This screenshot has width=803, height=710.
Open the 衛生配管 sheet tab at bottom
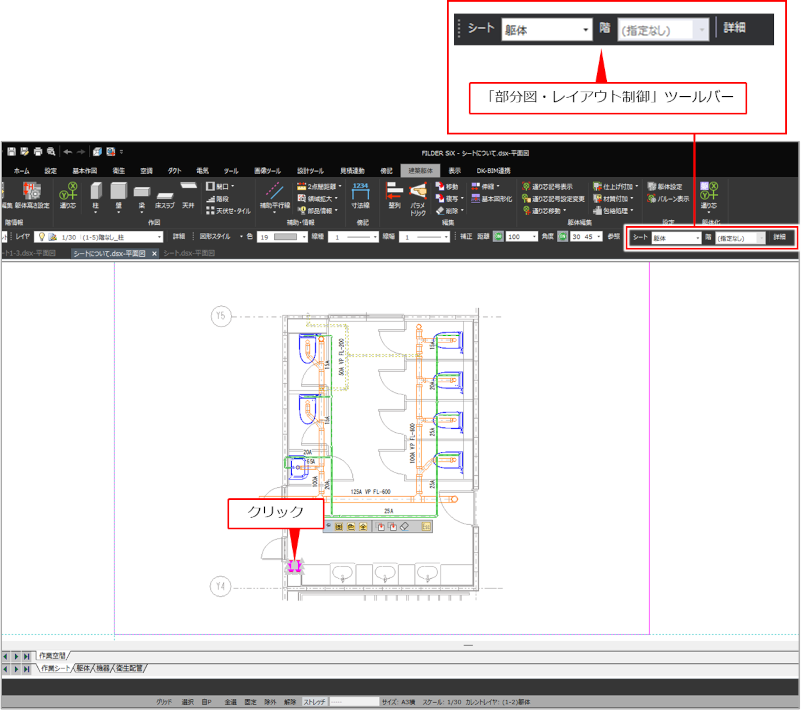[129, 668]
